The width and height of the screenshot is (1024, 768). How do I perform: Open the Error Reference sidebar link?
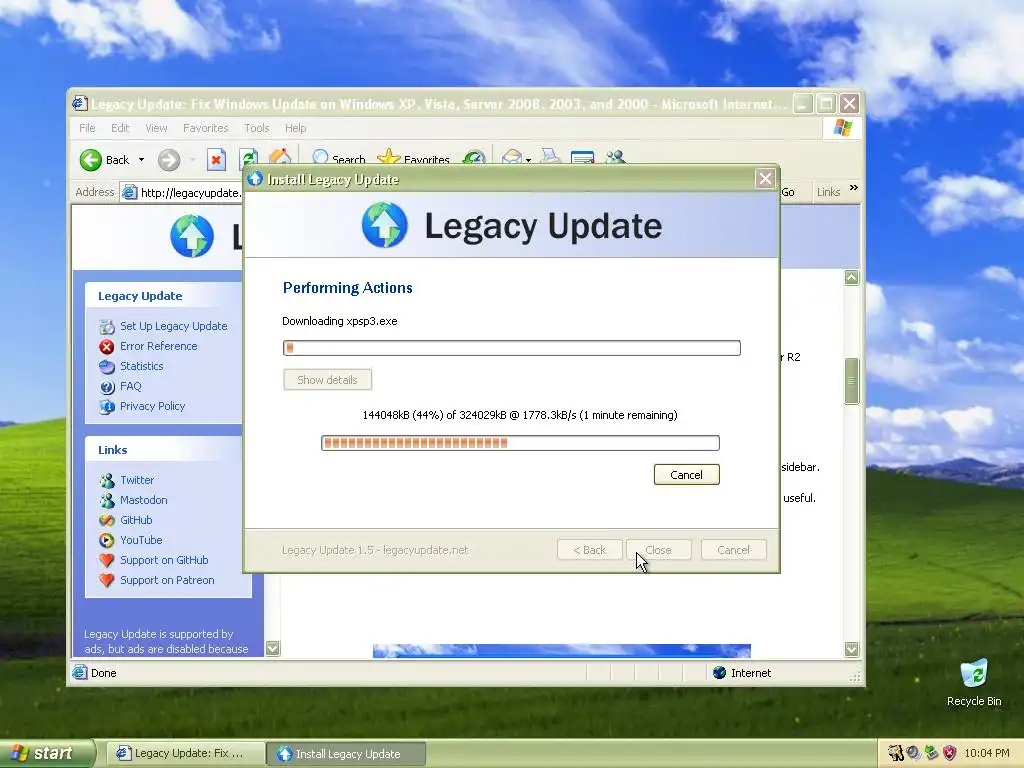tap(159, 346)
